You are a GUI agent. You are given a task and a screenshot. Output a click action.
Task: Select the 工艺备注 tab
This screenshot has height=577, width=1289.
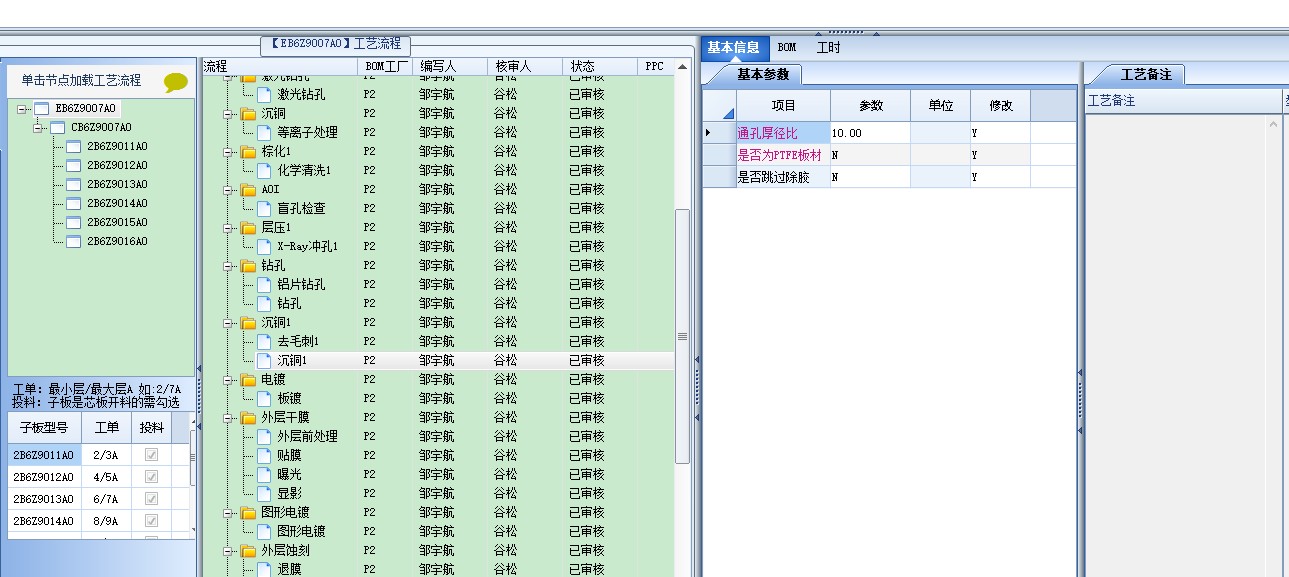[1146, 74]
